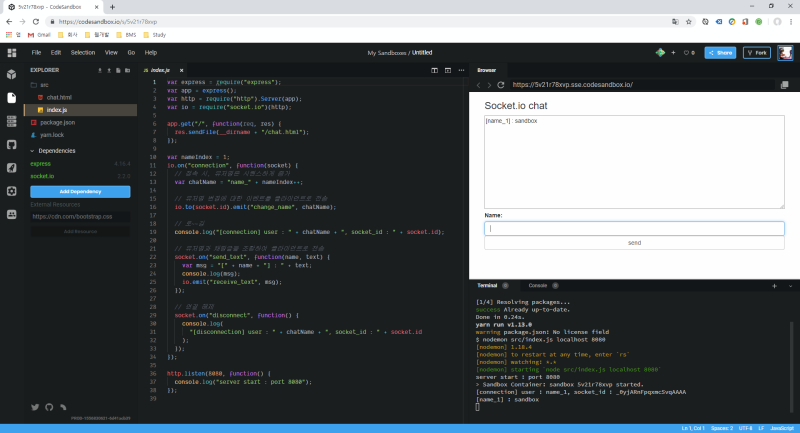The height and width of the screenshot is (433, 800).
Task: Open the Go menu
Action: (131, 53)
